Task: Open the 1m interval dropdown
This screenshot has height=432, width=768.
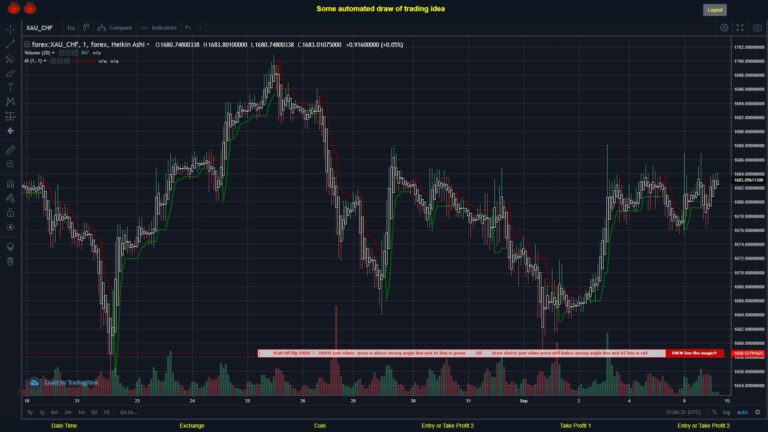Action: point(71,28)
